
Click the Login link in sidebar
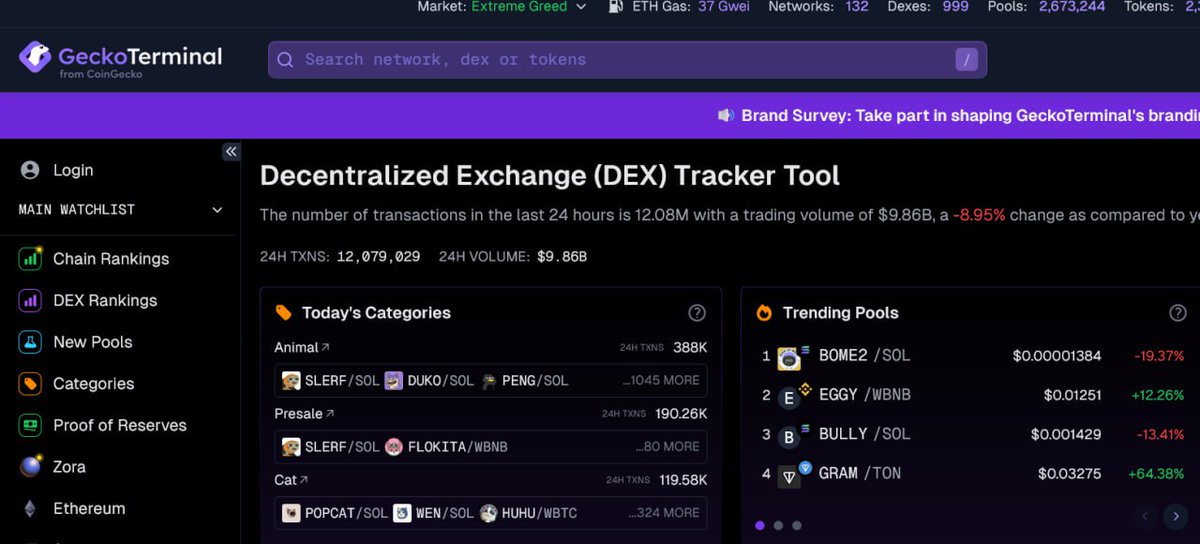pos(73,170)
